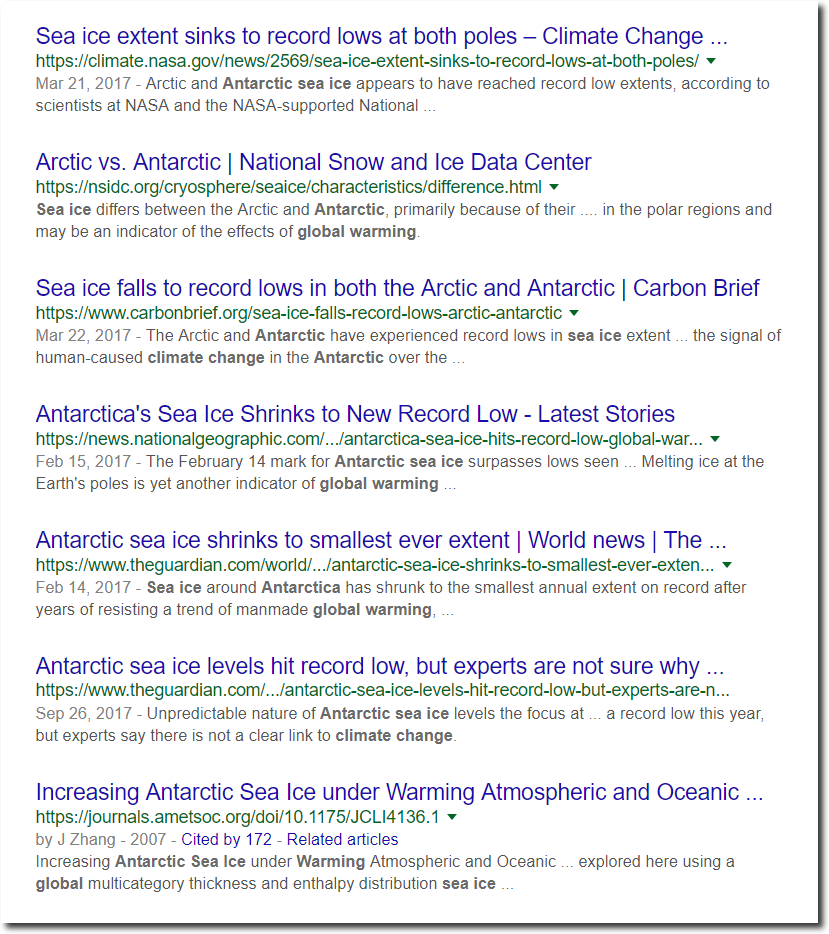Select the climate.nasa.gov green URL text
829x934 pixels.
[x=367, y=61]
